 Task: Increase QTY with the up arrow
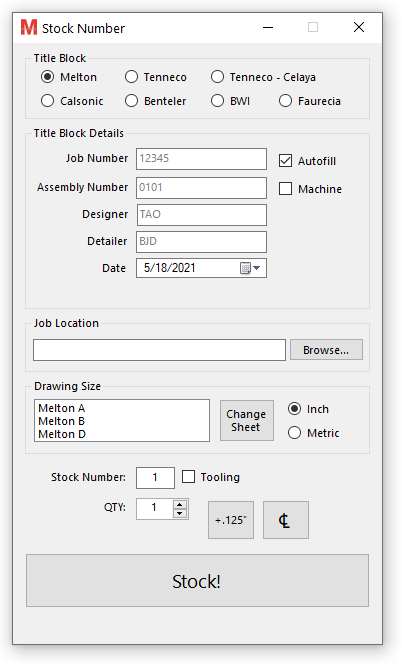(x=180, y=504)
